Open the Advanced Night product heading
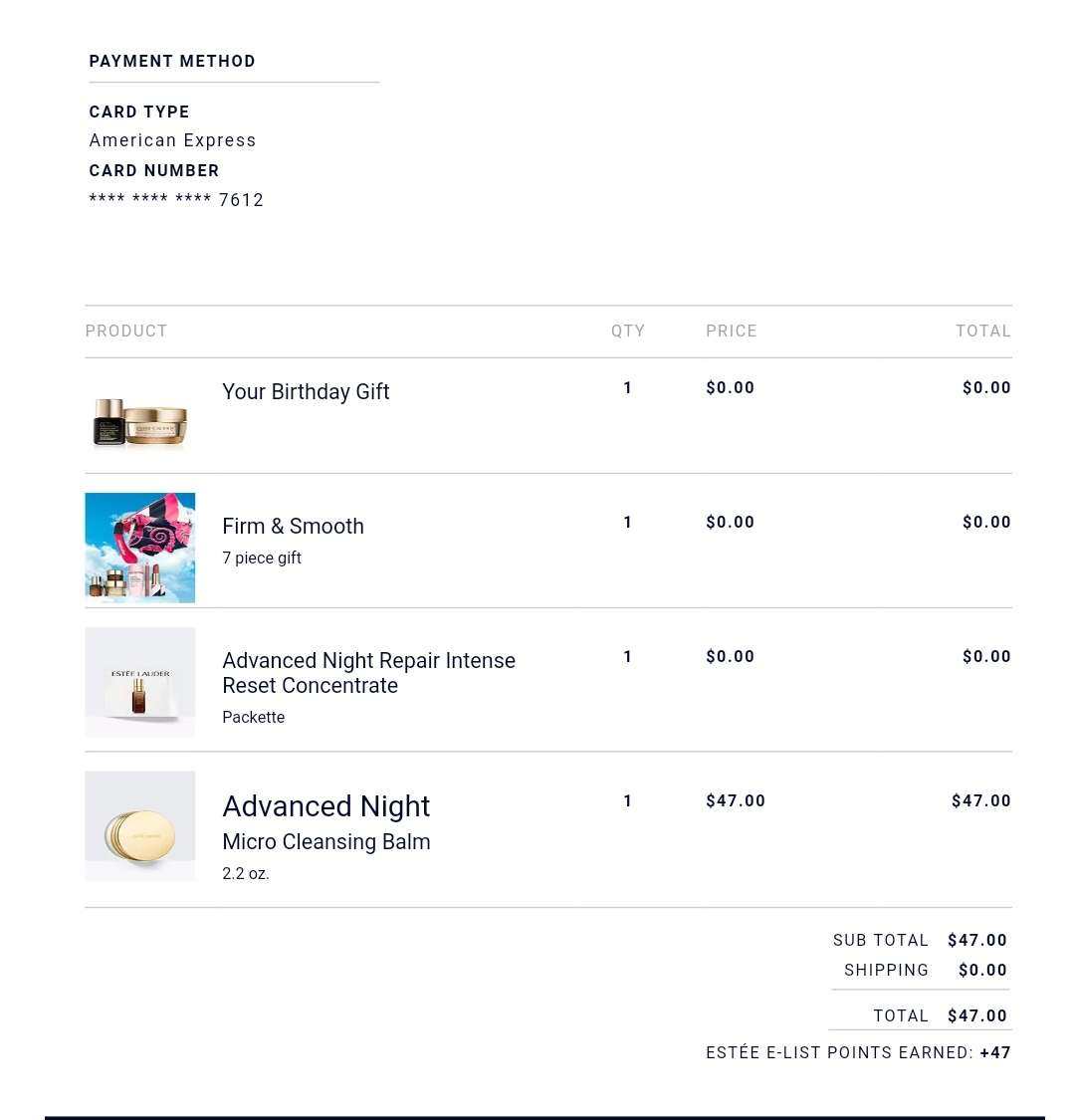Viewport: 1075px width, 1120px height. tap(325, 806)
